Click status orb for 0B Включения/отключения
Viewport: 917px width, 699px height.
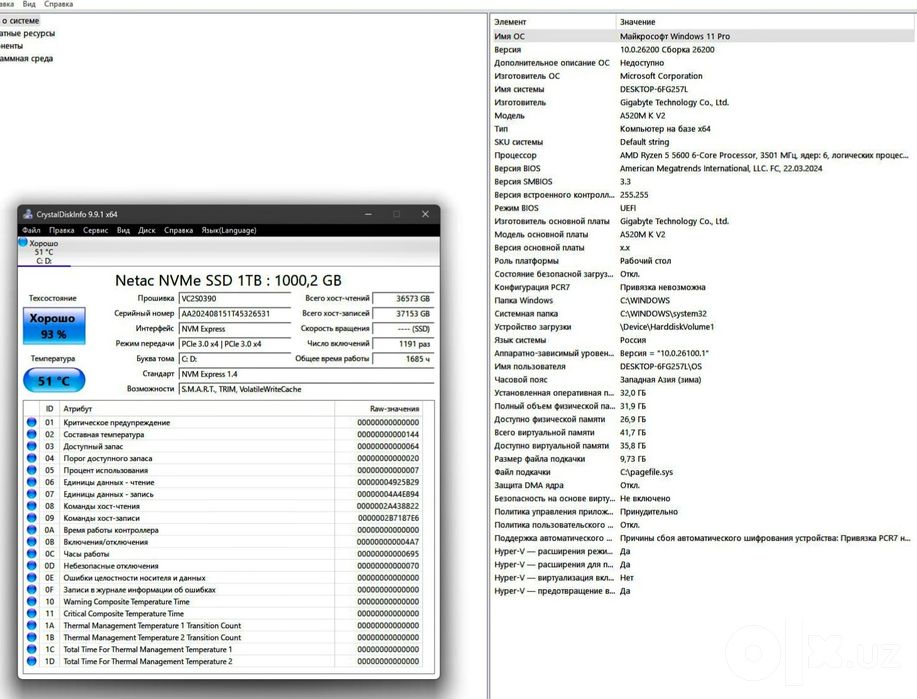click(x=32, y=542)
